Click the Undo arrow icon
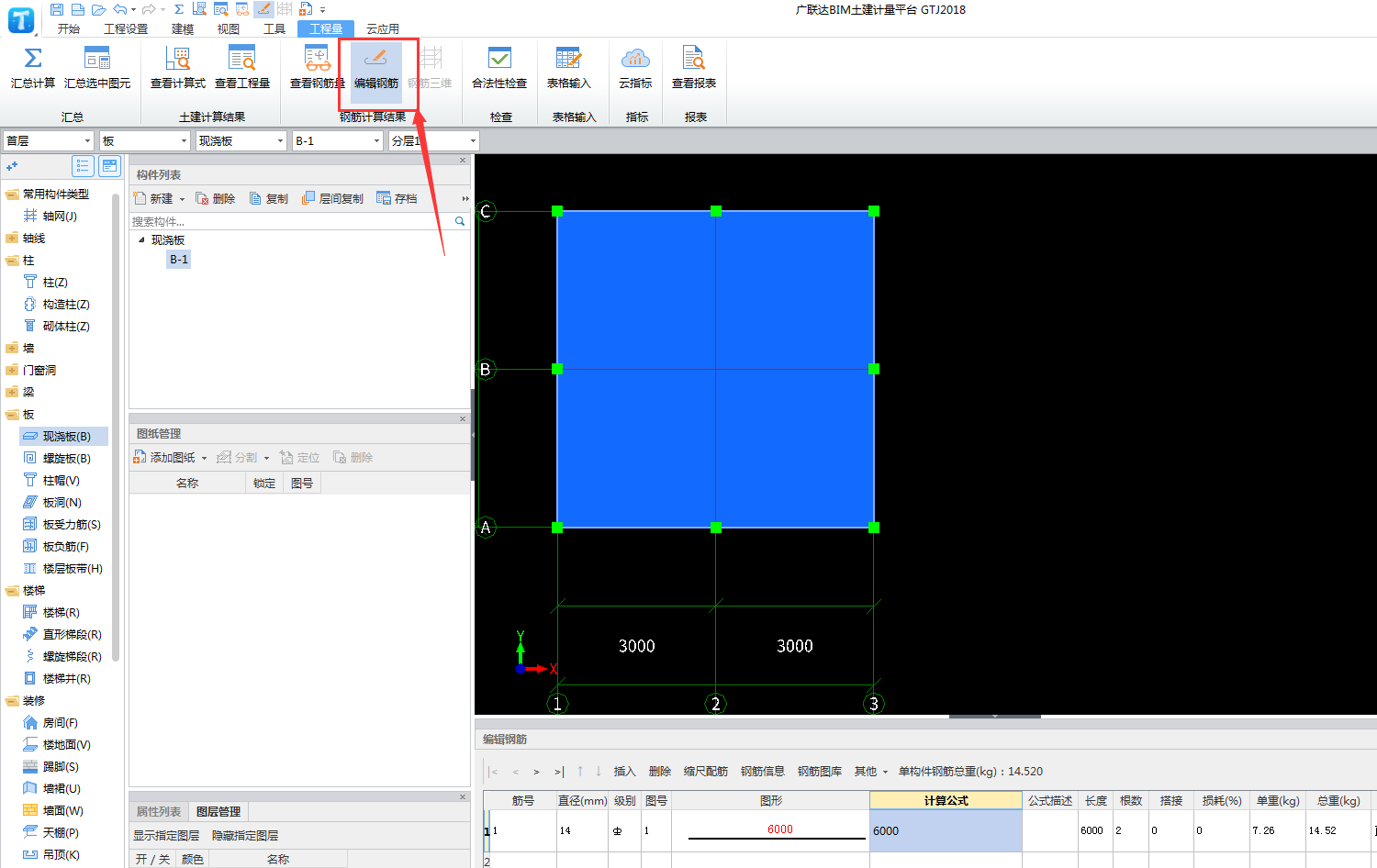Image resolution: width=1377 pixels, height=868 pixels. [x=120, y=9]
